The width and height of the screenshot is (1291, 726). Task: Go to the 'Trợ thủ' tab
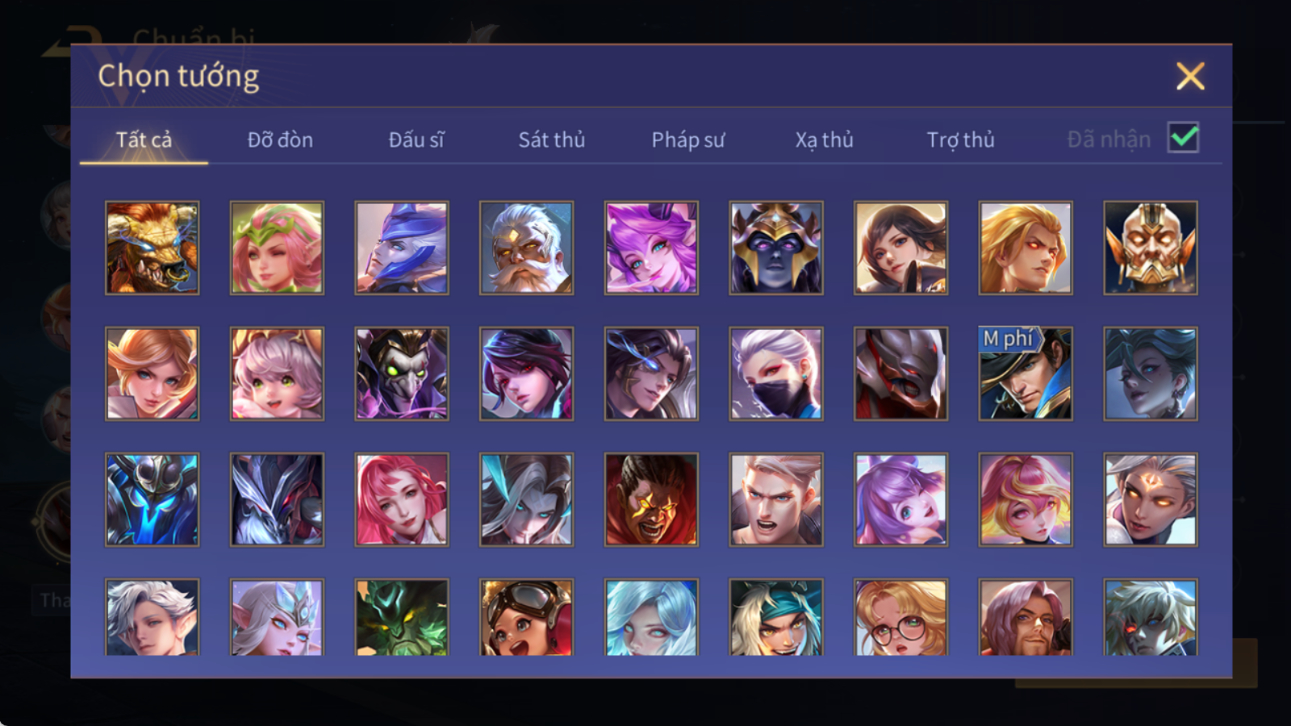[960, 140]
